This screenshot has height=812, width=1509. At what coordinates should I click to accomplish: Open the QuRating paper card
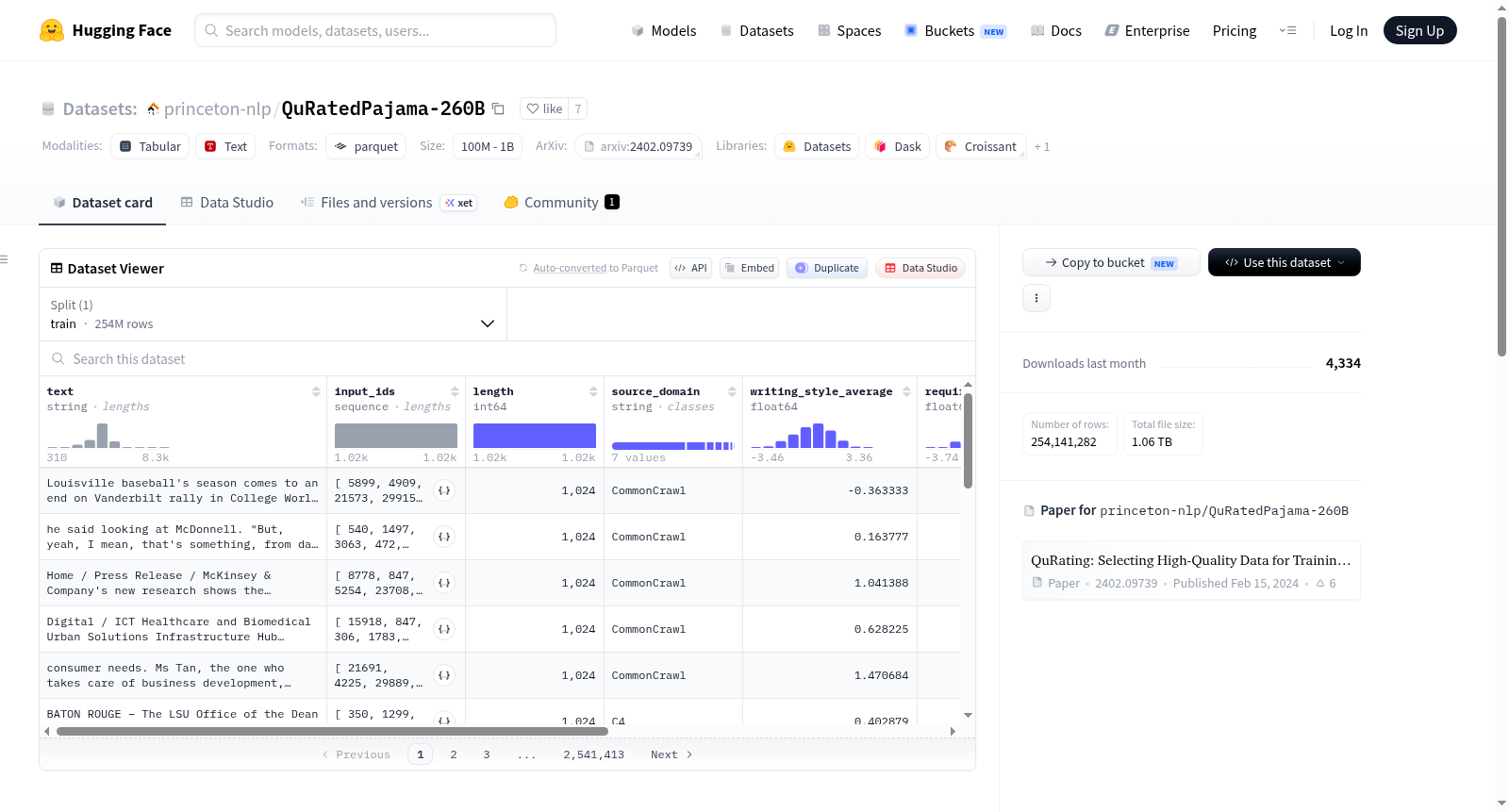coord(1191,571)
